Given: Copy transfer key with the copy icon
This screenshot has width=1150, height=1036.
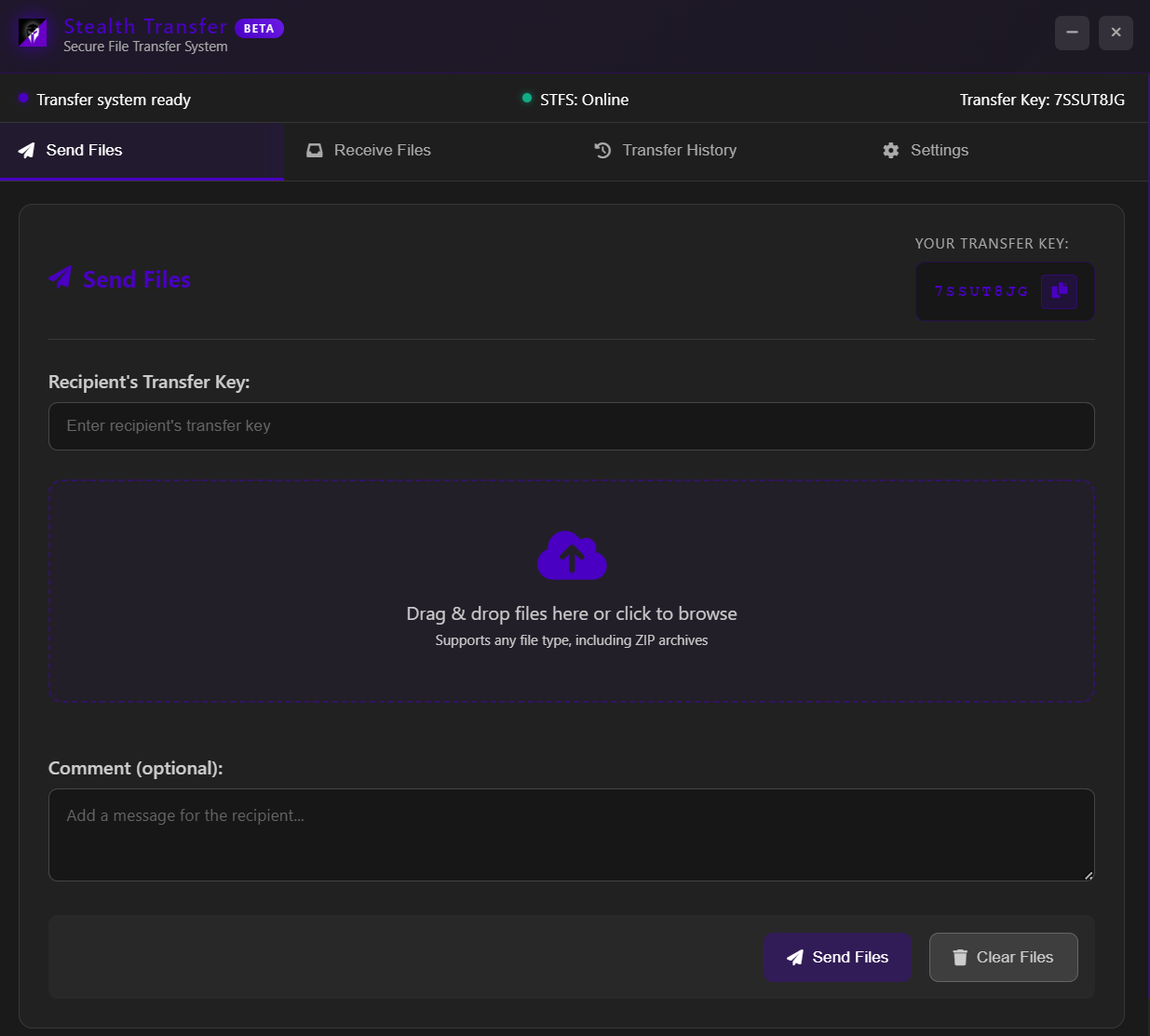Looking at the screenshot, I should 1059,291.
